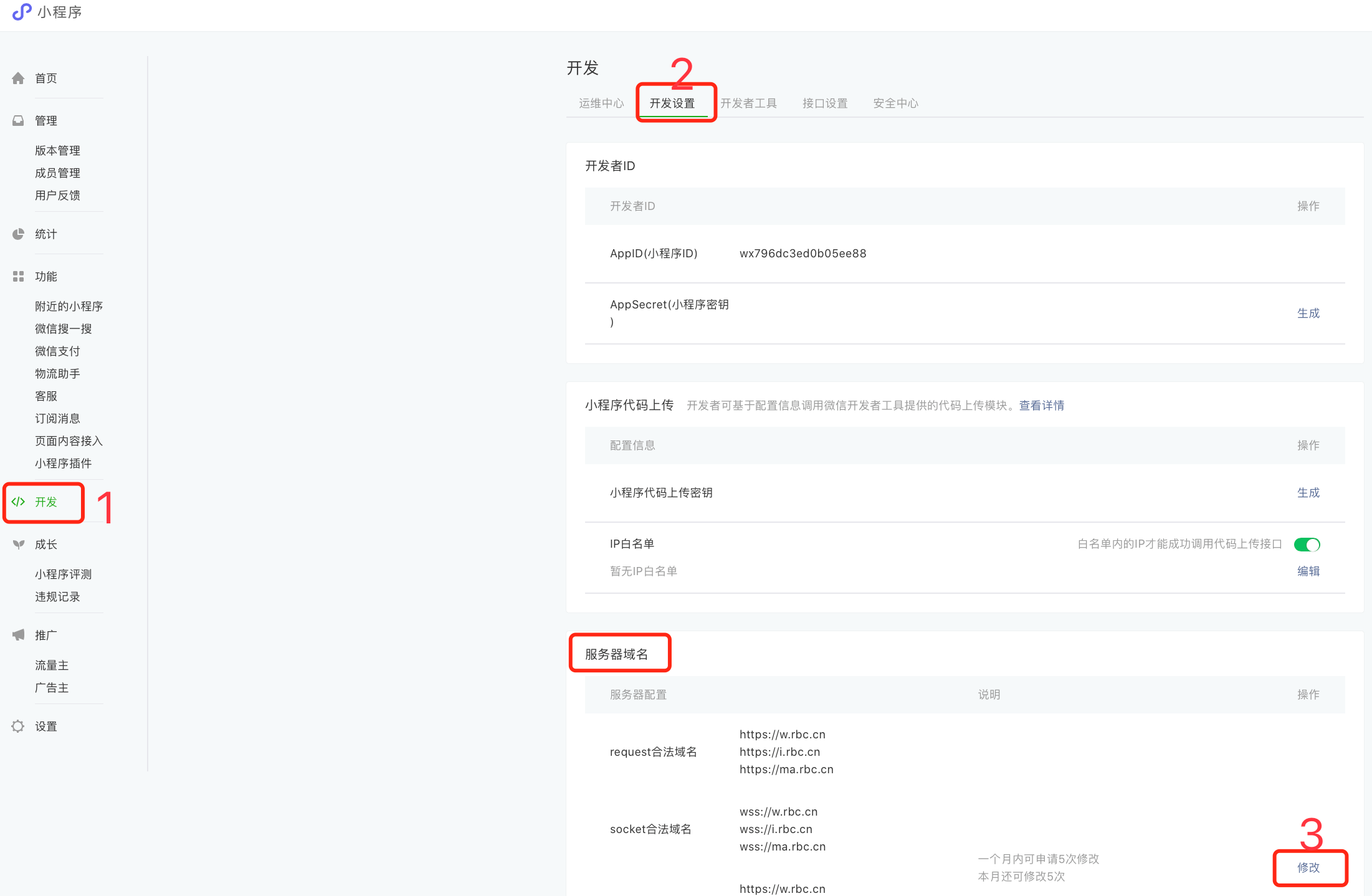Click 生成 for 小程序代码上传密钥

[x=1308, y=493]
